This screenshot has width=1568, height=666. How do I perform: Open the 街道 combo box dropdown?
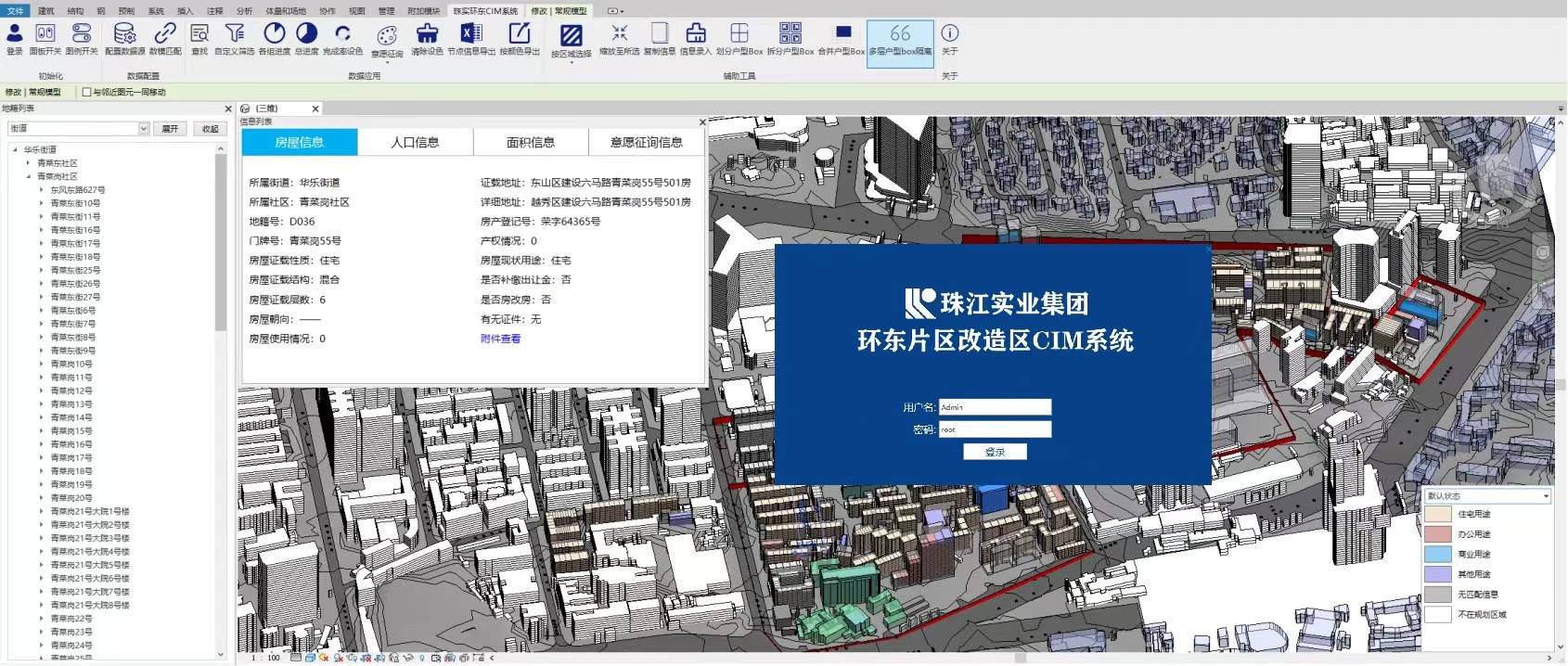click(x=144, y=129)
